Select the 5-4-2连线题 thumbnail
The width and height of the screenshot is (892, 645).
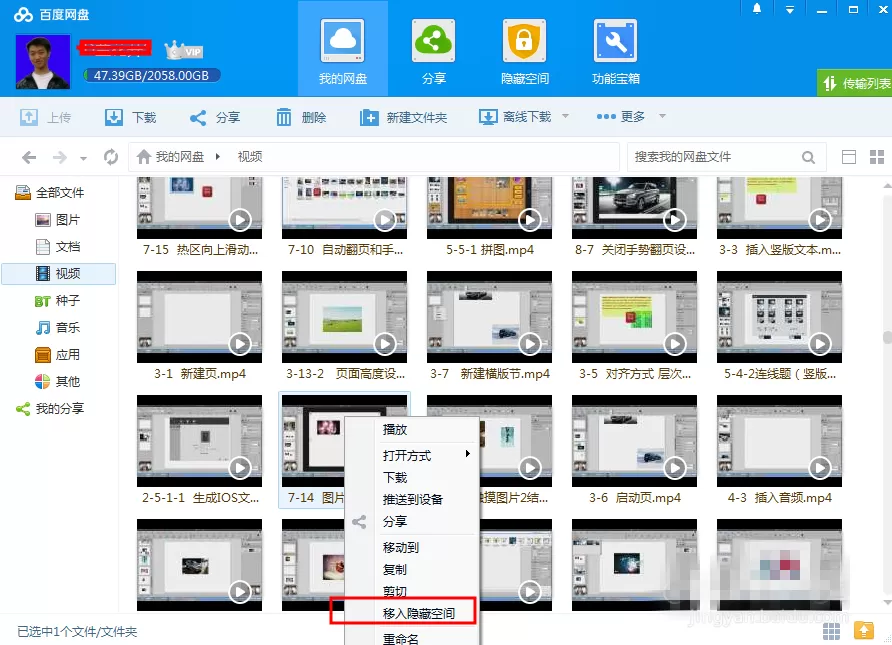click(x=779, y=317)
